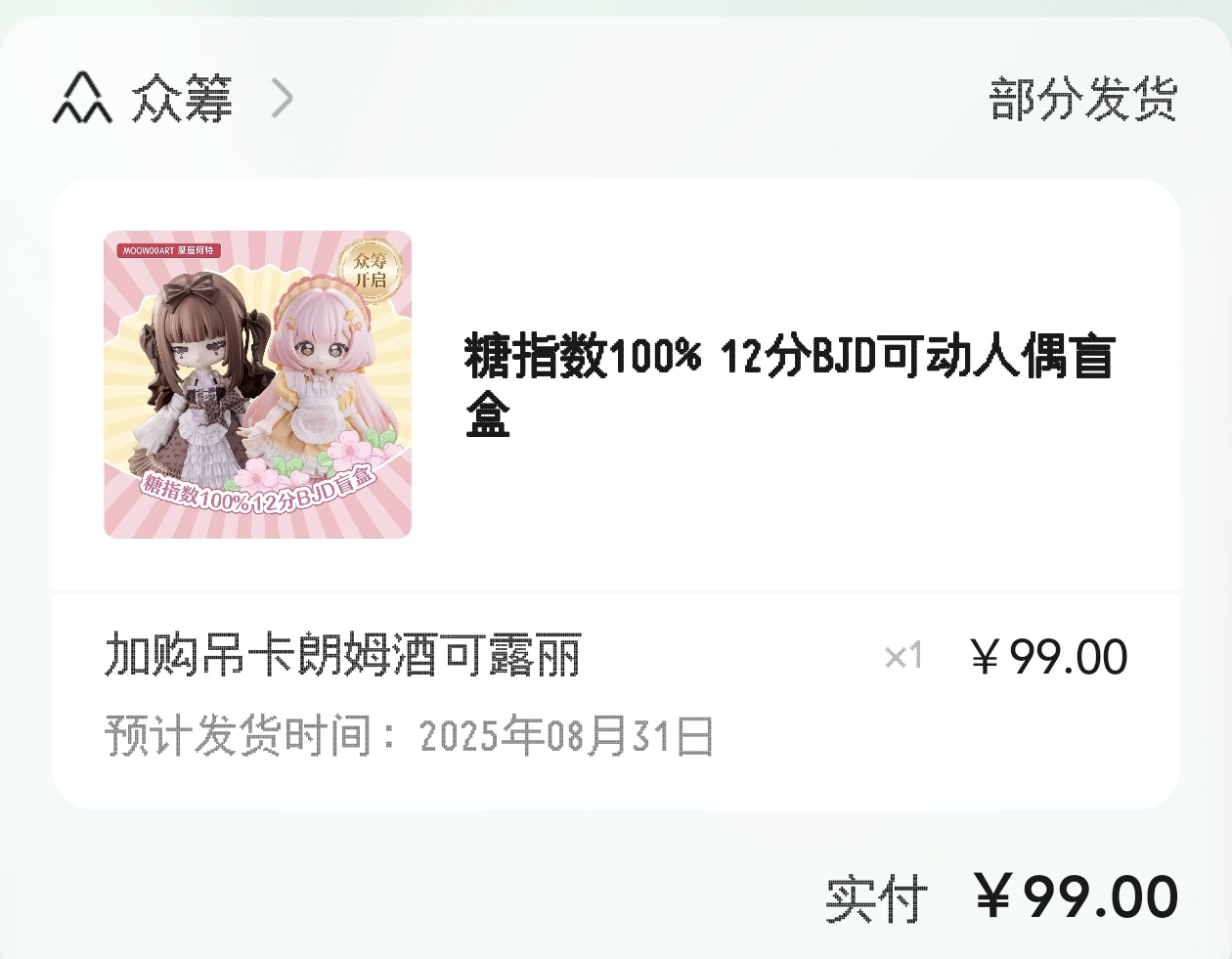Select the 2025年08月31日 date text
The width and height of the screenshot is (1232, 959).
coord(566,736)
